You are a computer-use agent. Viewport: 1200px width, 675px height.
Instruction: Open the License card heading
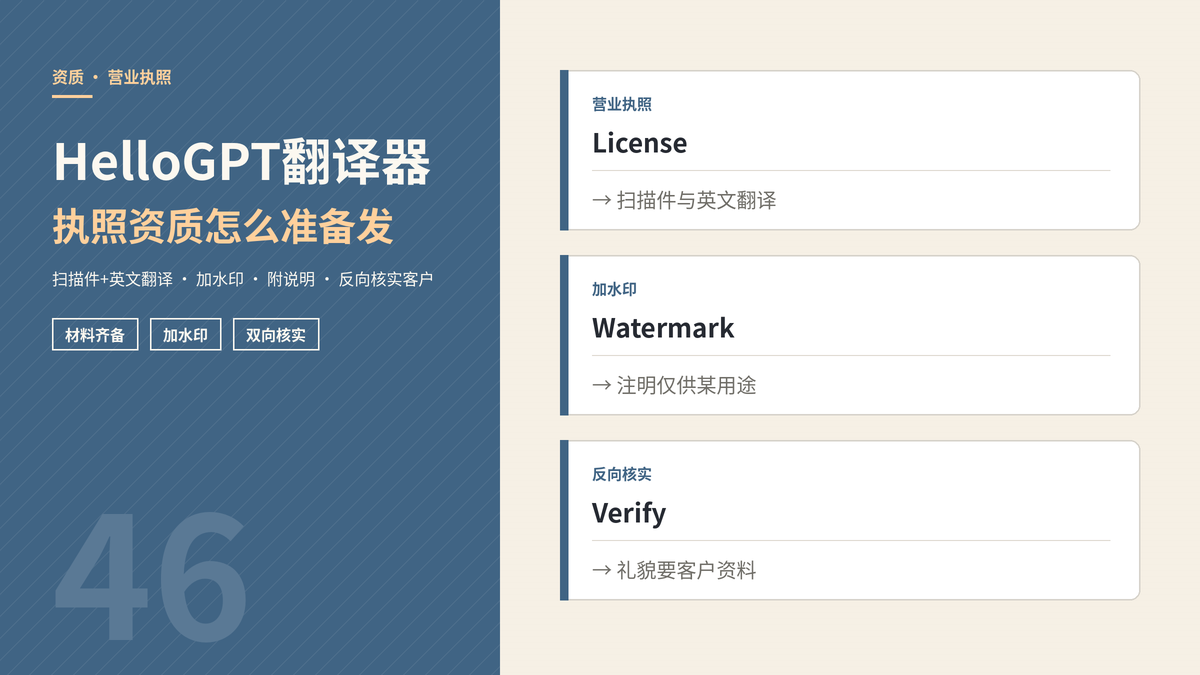[x=639, y=143]
